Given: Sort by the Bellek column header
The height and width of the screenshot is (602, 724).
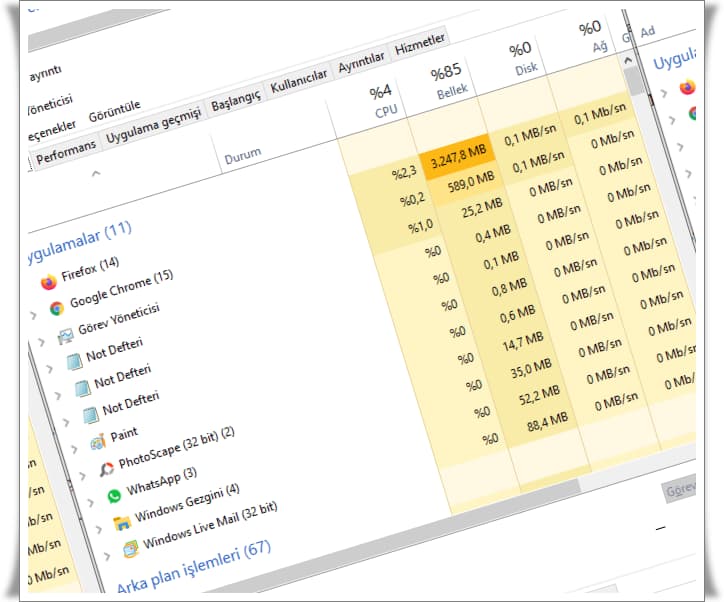Looking at the screenshot, I should point(449,81).
